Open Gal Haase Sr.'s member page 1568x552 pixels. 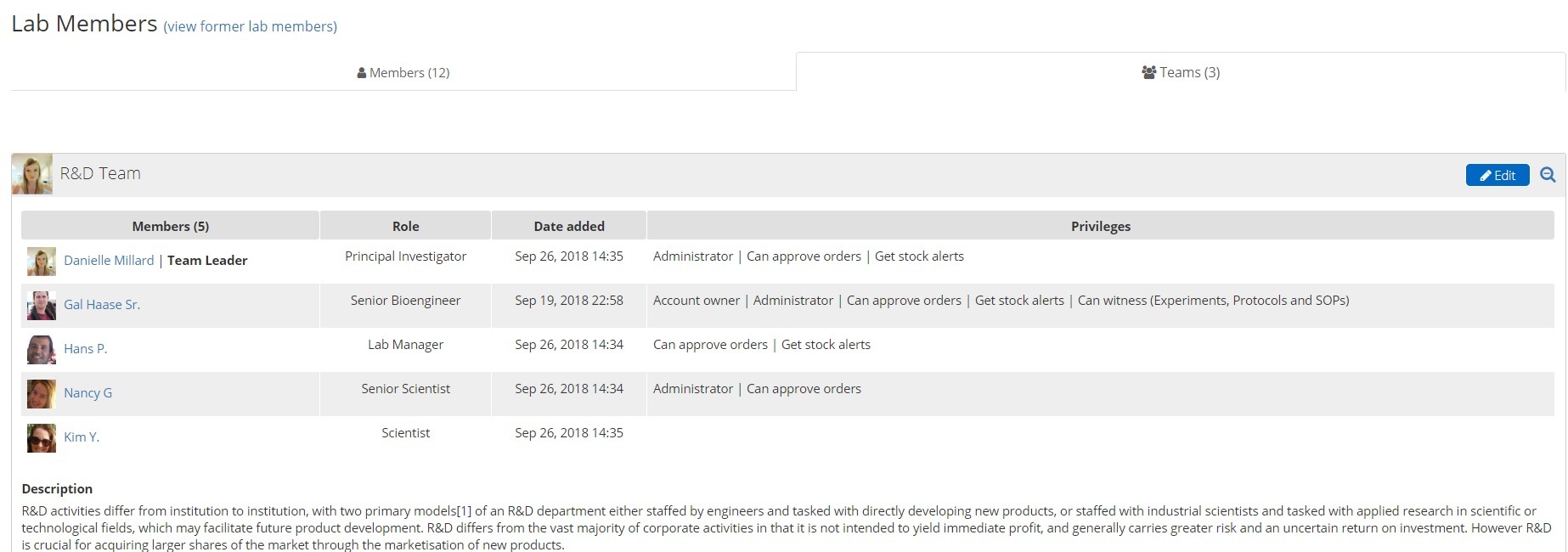coord(103,304)
